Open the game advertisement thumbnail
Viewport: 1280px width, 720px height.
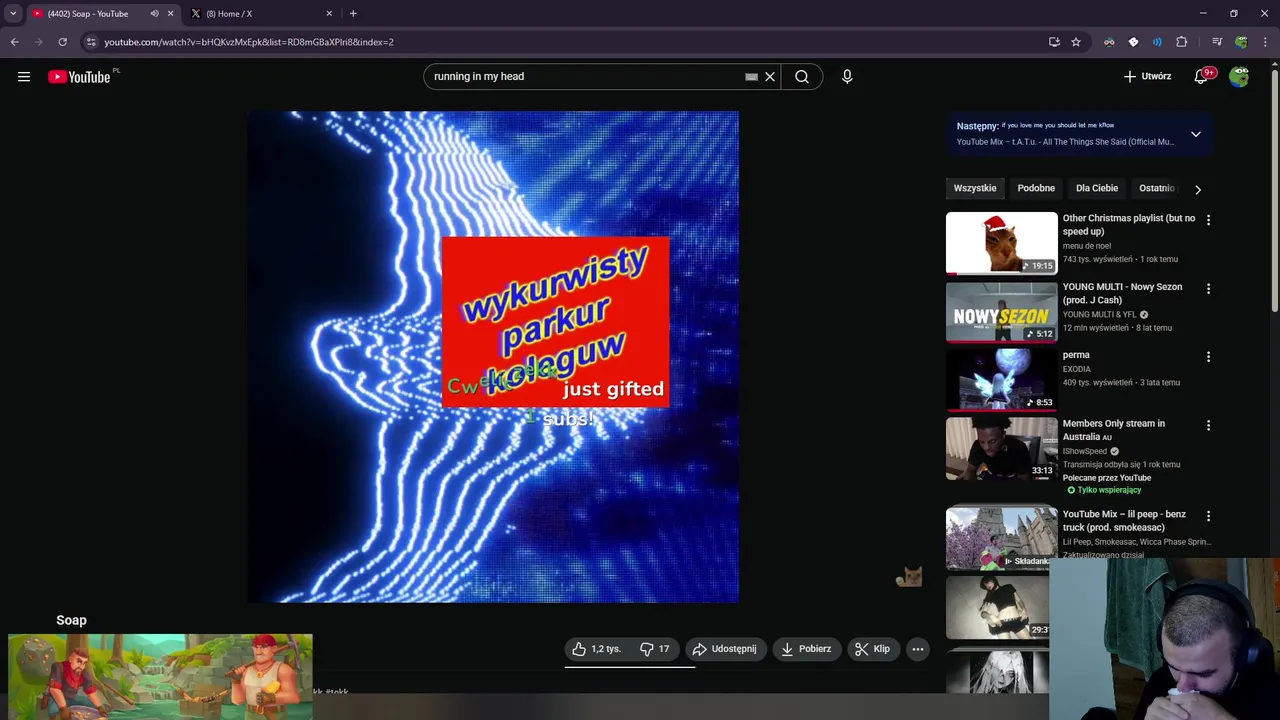point(160,677)
